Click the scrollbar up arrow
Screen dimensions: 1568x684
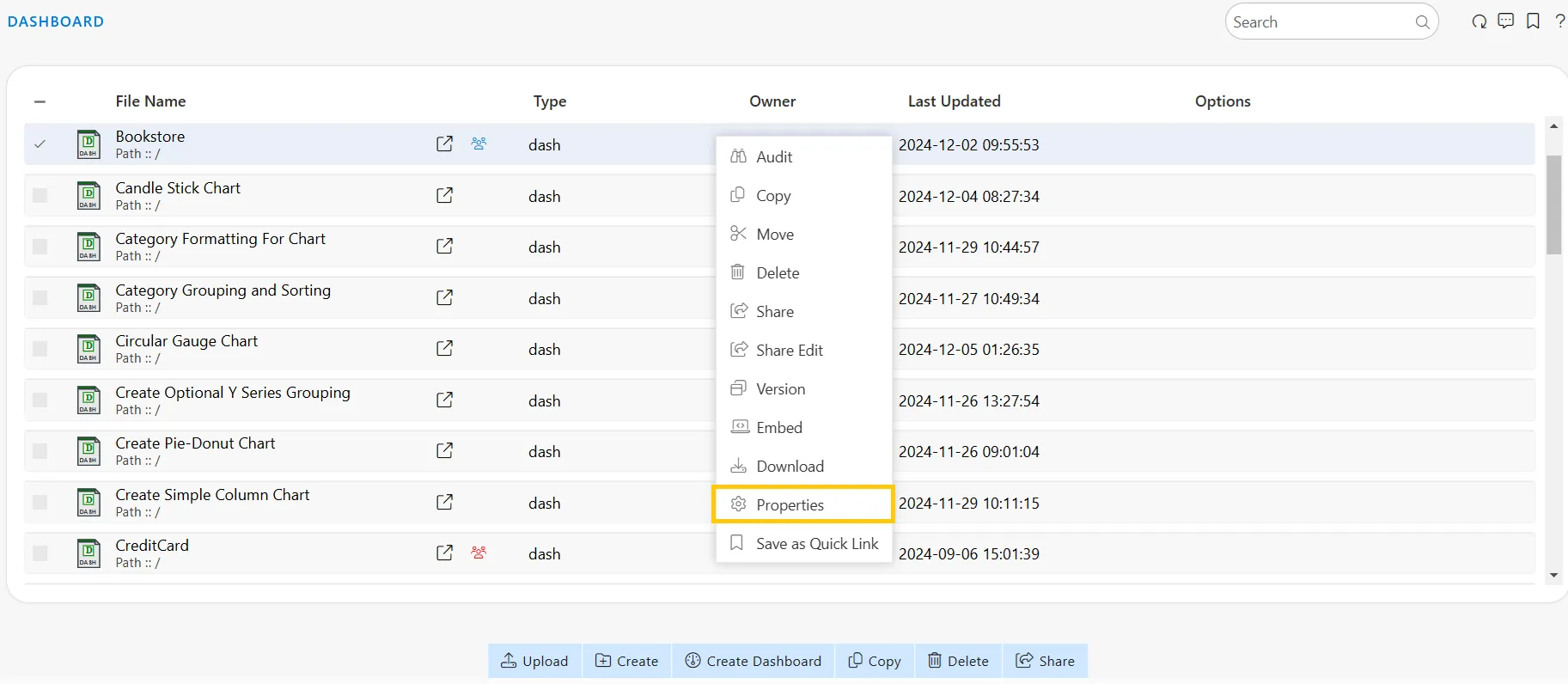[1553, 126]
